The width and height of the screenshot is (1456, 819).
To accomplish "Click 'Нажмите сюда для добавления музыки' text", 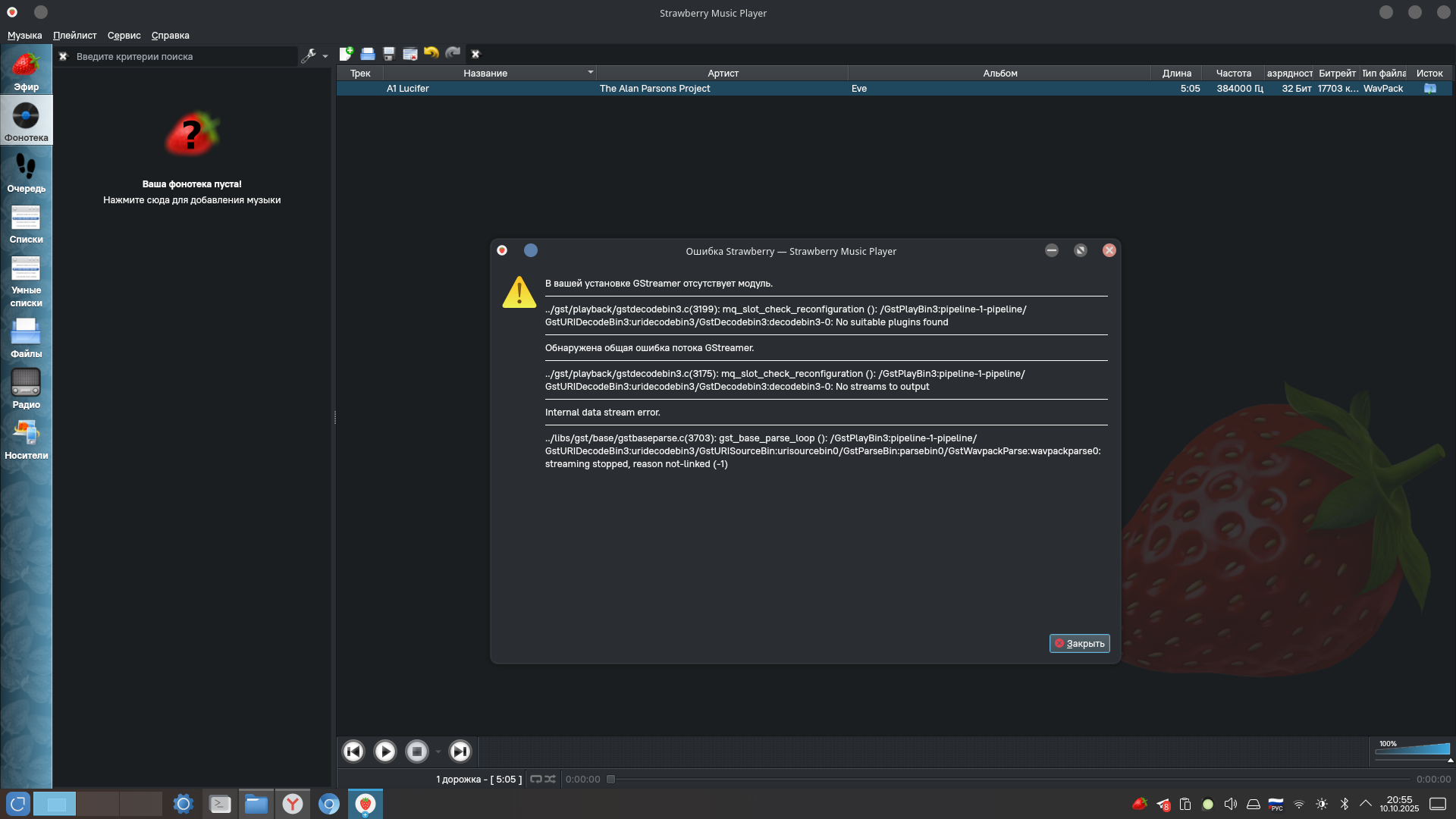I will pyautogui.click(x=192, y=200).
